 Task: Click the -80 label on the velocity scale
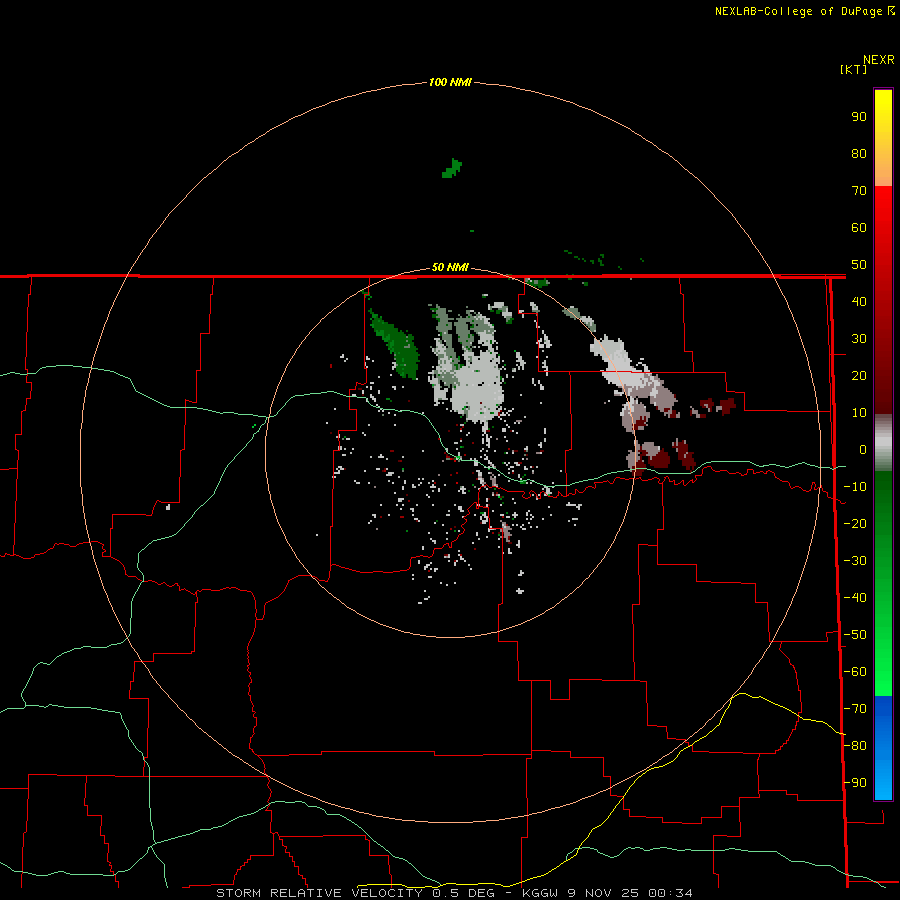point(855,746)
